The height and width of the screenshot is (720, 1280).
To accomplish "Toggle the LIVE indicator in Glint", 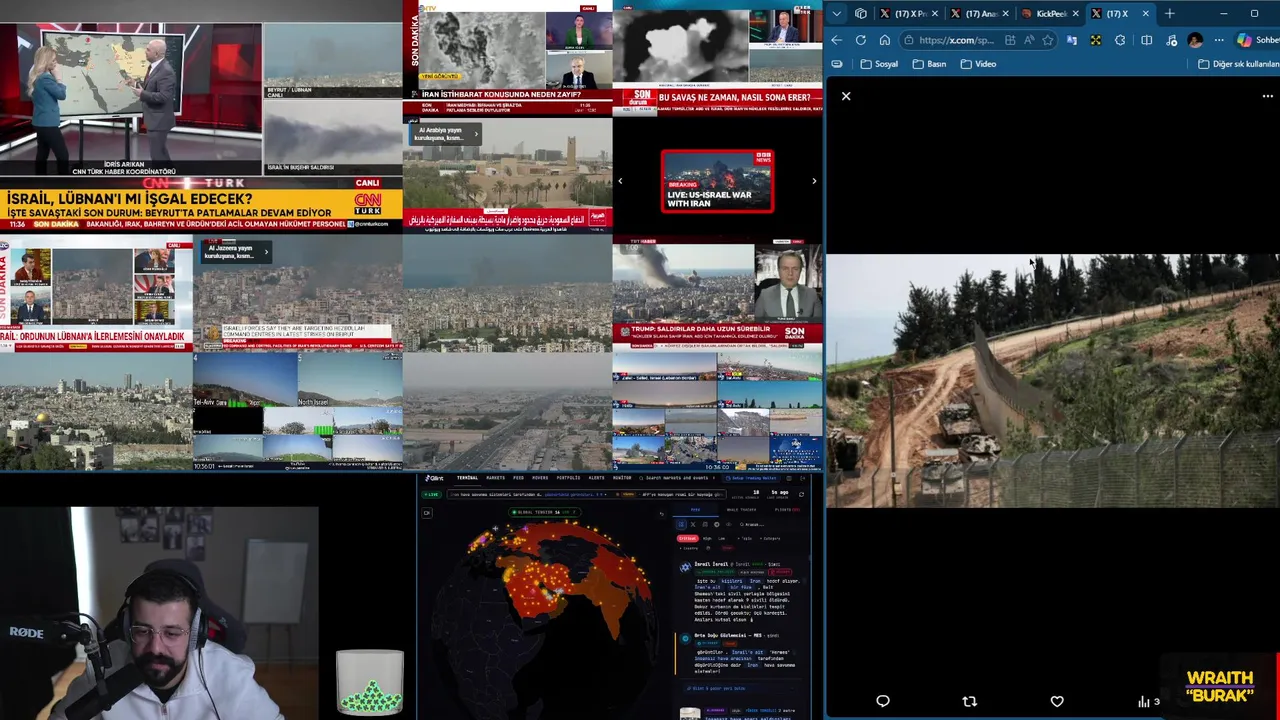I will pyautogui.click(x=432, y=494).
